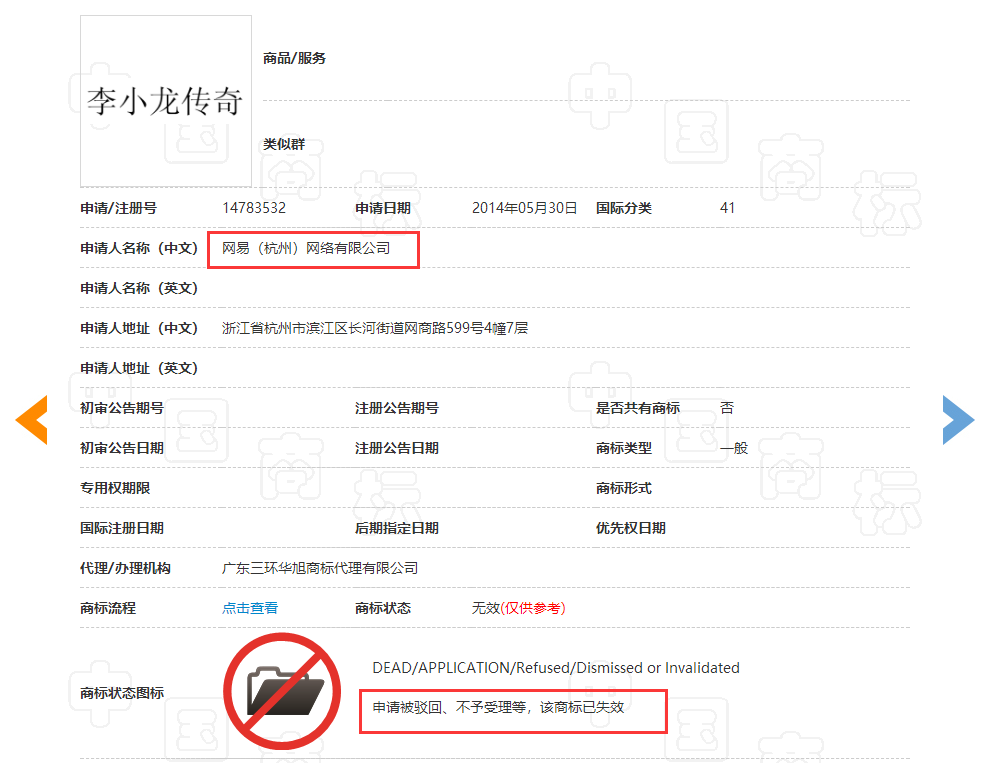This screenshot has width=995, height=763.
Task: Click the blue next-record arrow
Action: click(957, 420)
